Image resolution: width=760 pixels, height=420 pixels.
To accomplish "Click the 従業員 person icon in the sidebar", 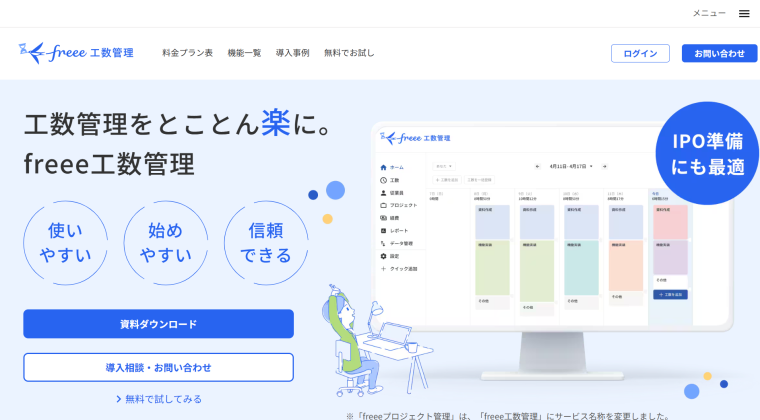I will click(x=384, y=192).
